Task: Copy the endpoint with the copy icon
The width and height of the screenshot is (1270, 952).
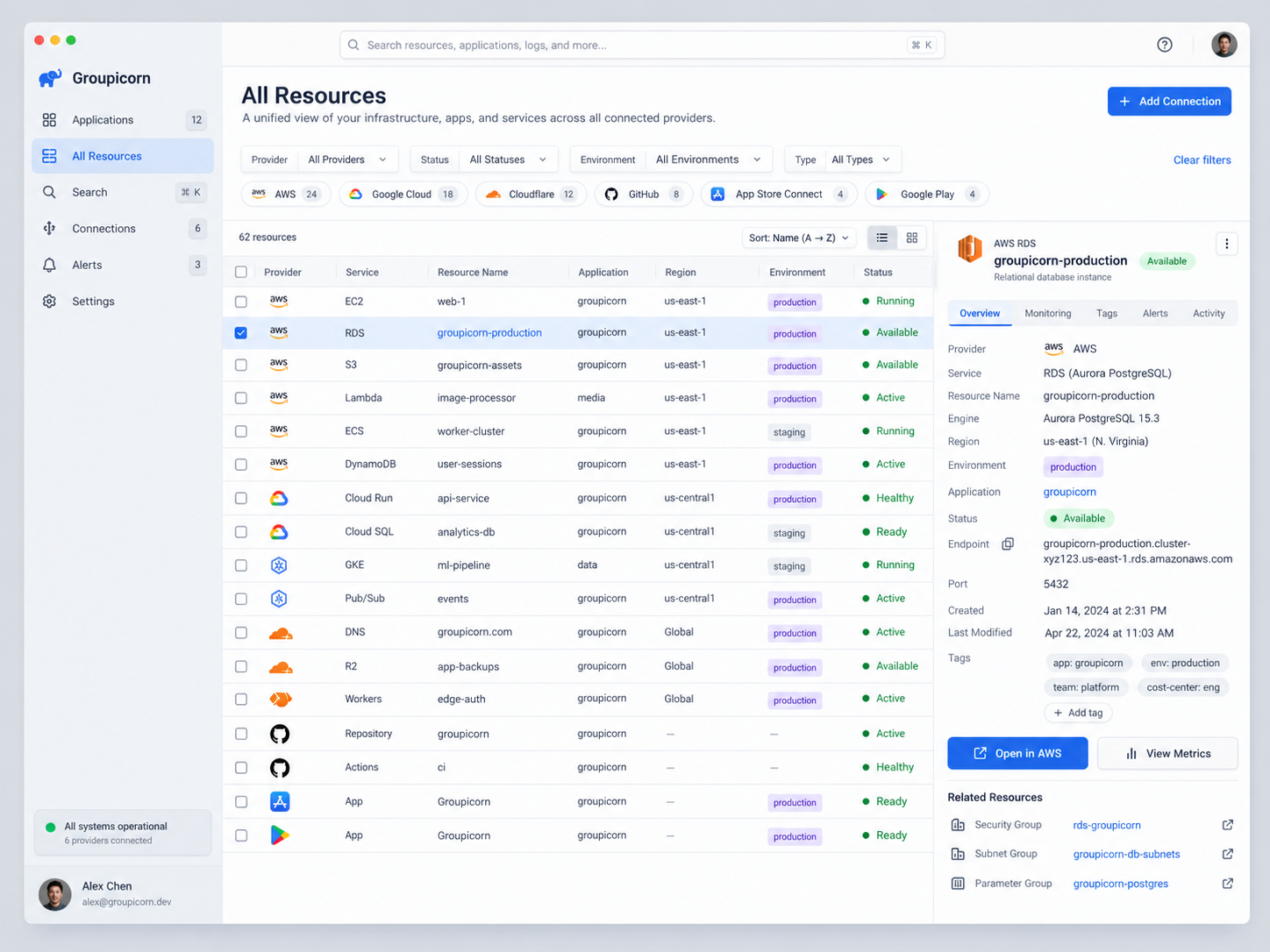Action: (x=1009, y=544)
